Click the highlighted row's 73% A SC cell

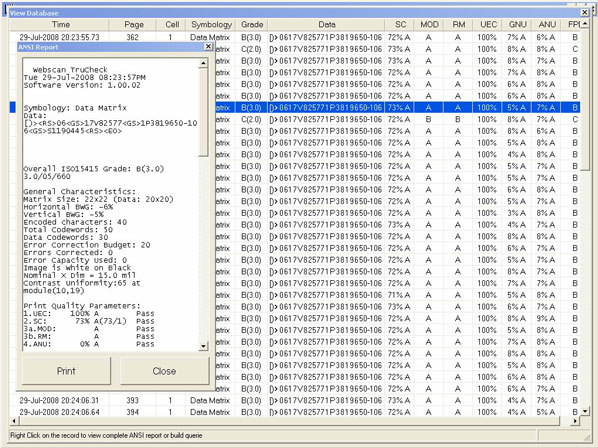click(x=399, y=108)
